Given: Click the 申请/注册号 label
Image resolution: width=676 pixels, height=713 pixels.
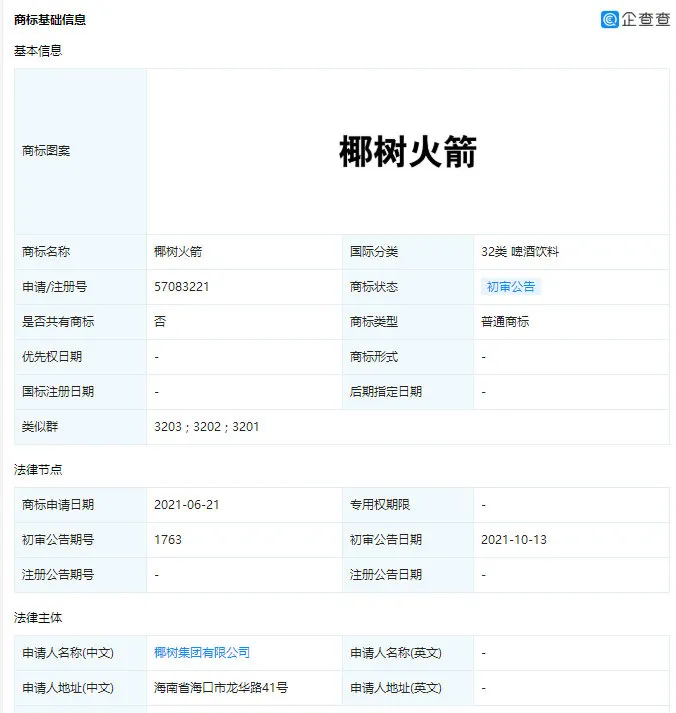Looking at the screenshot, I should 54,287.
